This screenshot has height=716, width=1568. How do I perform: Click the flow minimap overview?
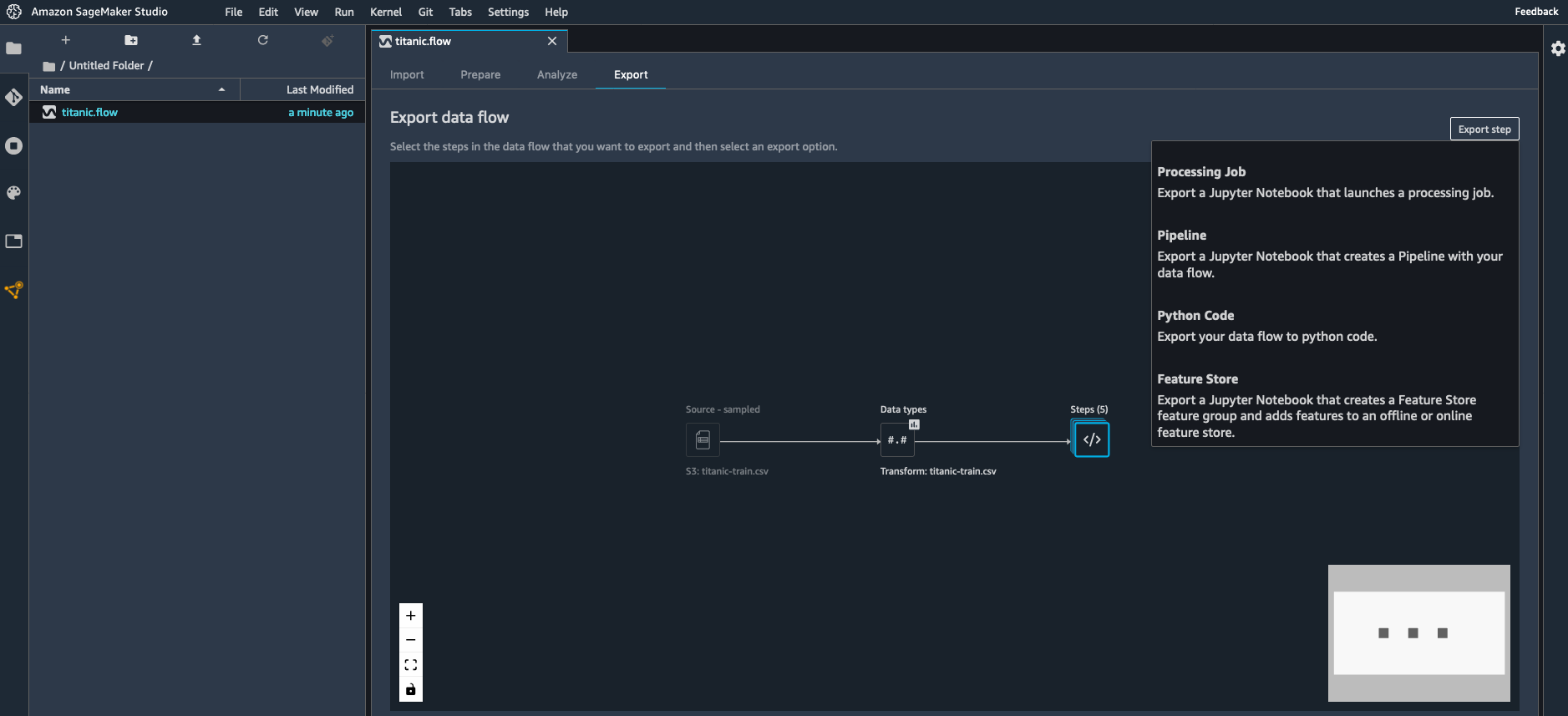click(x=1418, y=633)
